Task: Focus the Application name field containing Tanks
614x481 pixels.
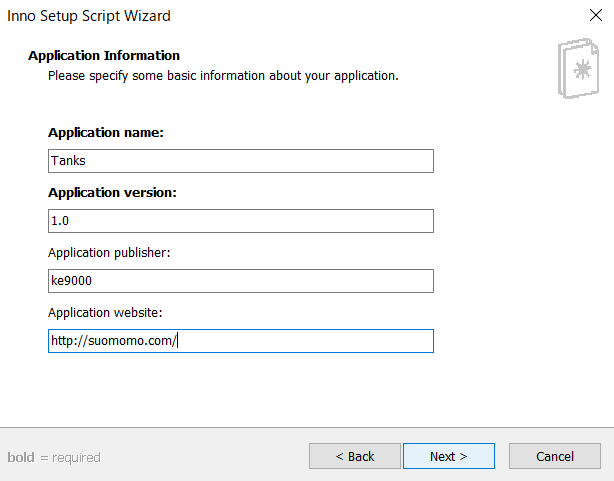Action: pos(241,161)
